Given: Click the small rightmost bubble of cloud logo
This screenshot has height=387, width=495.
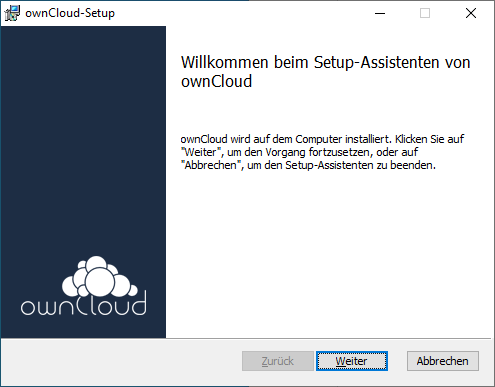Looking at the screenshot, I should [x=133, y=290].
